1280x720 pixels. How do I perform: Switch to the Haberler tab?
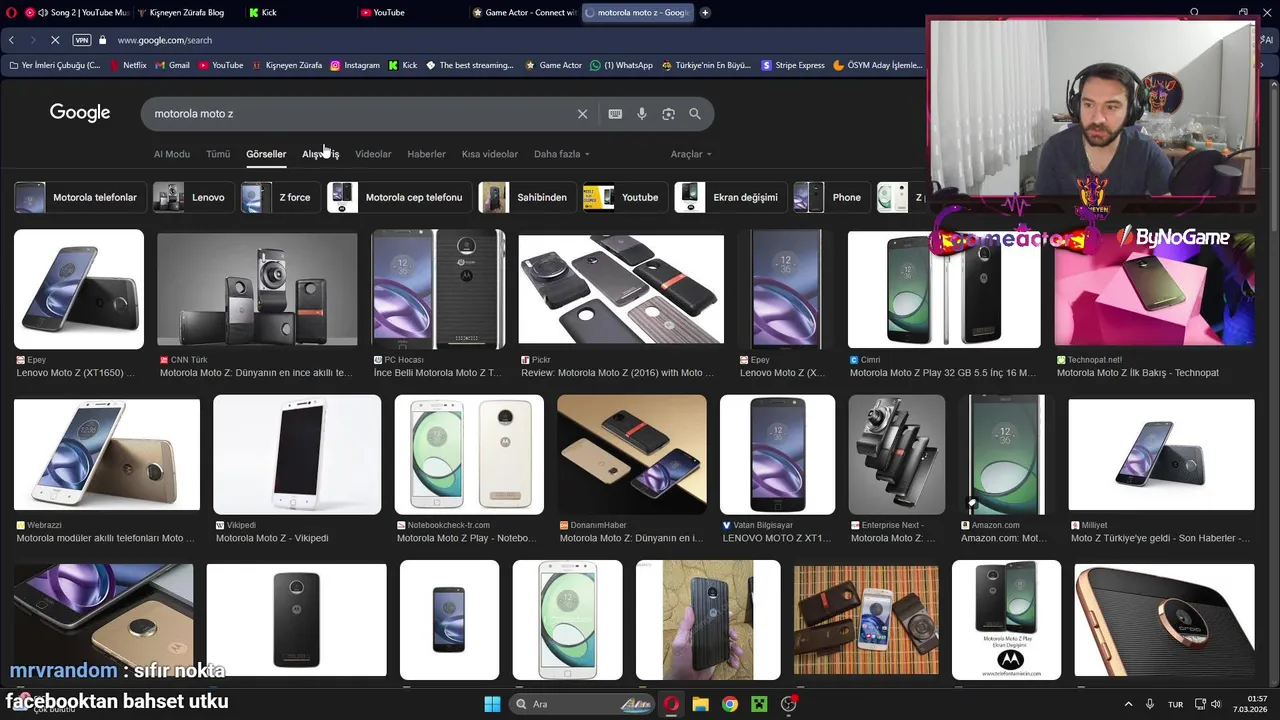pos(426,154)
